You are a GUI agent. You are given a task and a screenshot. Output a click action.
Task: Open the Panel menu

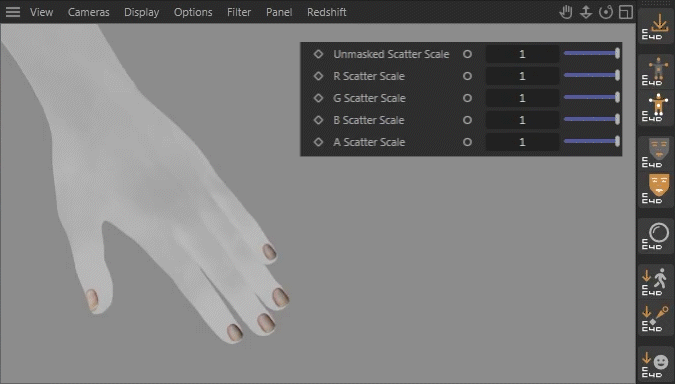click(279, 12)
